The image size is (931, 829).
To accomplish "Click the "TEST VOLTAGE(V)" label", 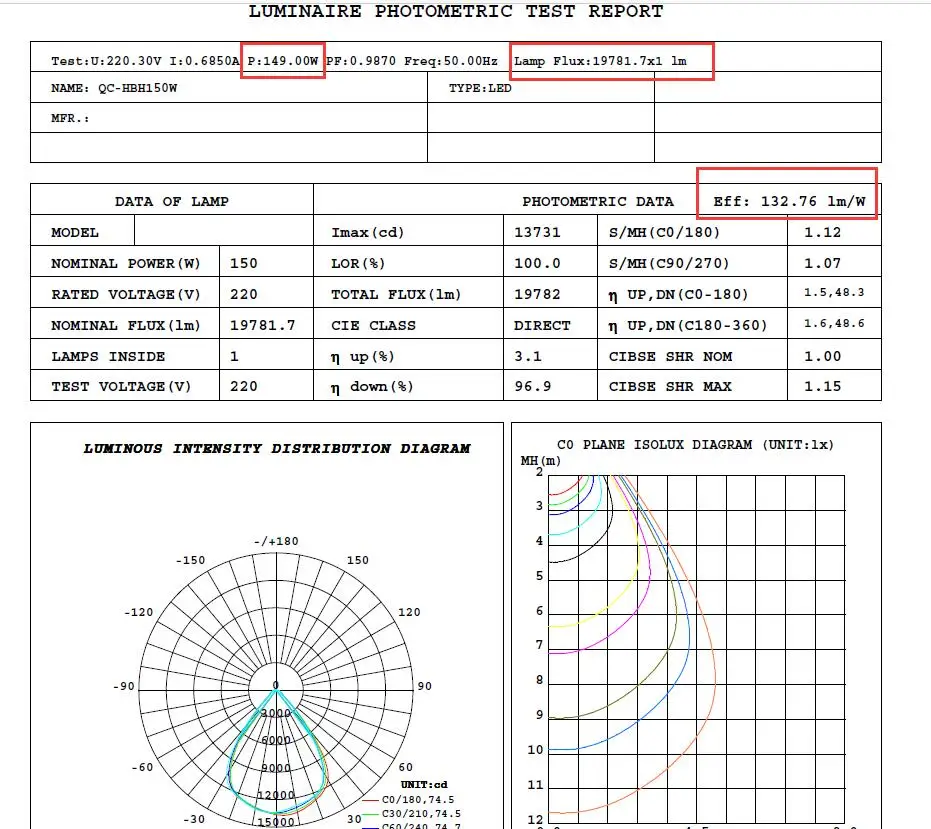I will pos(121,387).
